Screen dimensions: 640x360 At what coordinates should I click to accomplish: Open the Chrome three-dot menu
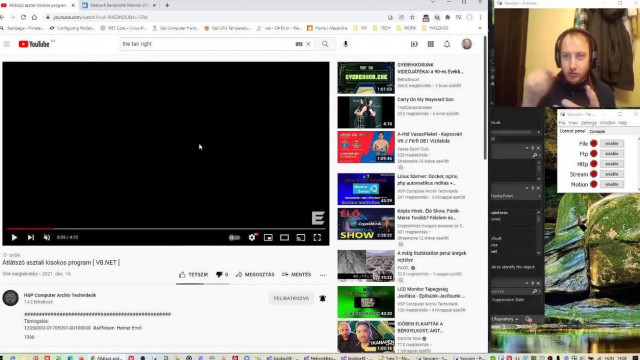pyautogui.click(x=480, y=17)
